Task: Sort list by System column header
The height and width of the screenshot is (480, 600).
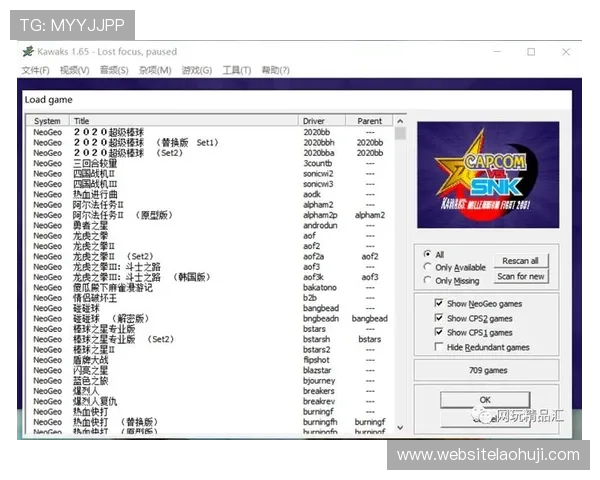Action: [x=47, y=121]
